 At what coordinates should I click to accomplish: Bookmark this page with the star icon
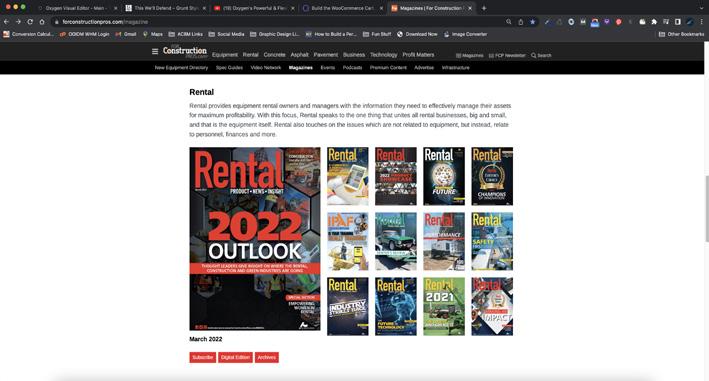(533, 22)
